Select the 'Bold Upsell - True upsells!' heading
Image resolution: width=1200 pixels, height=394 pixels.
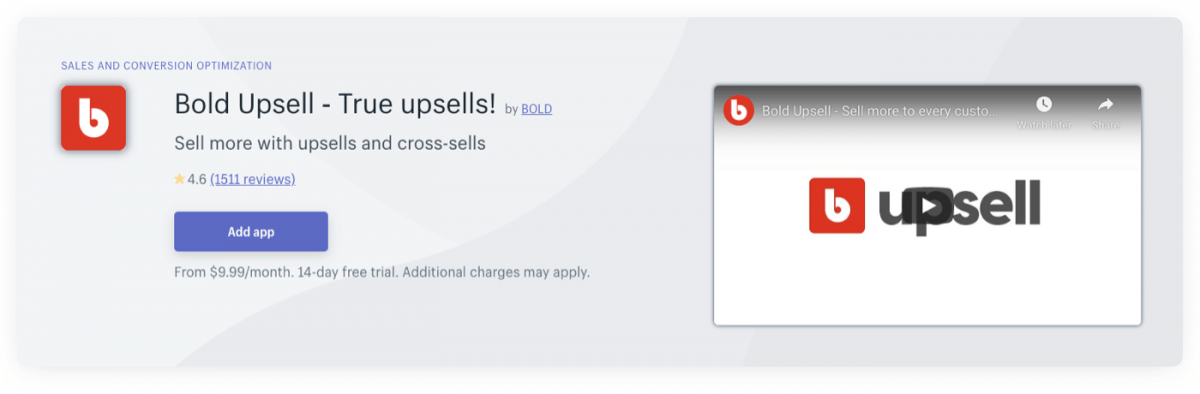[x=335, y=104]
